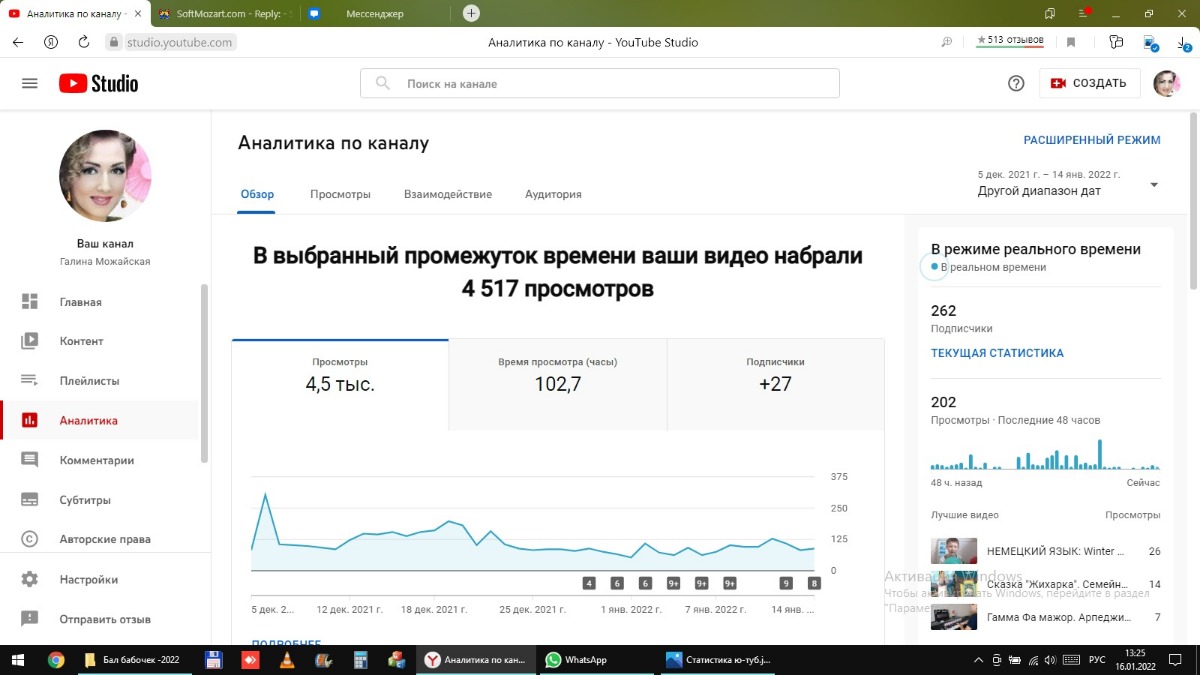Switch to the Обзор tab
The width and height of the screenshot is (1200, 675).
[x=257, y=194]
